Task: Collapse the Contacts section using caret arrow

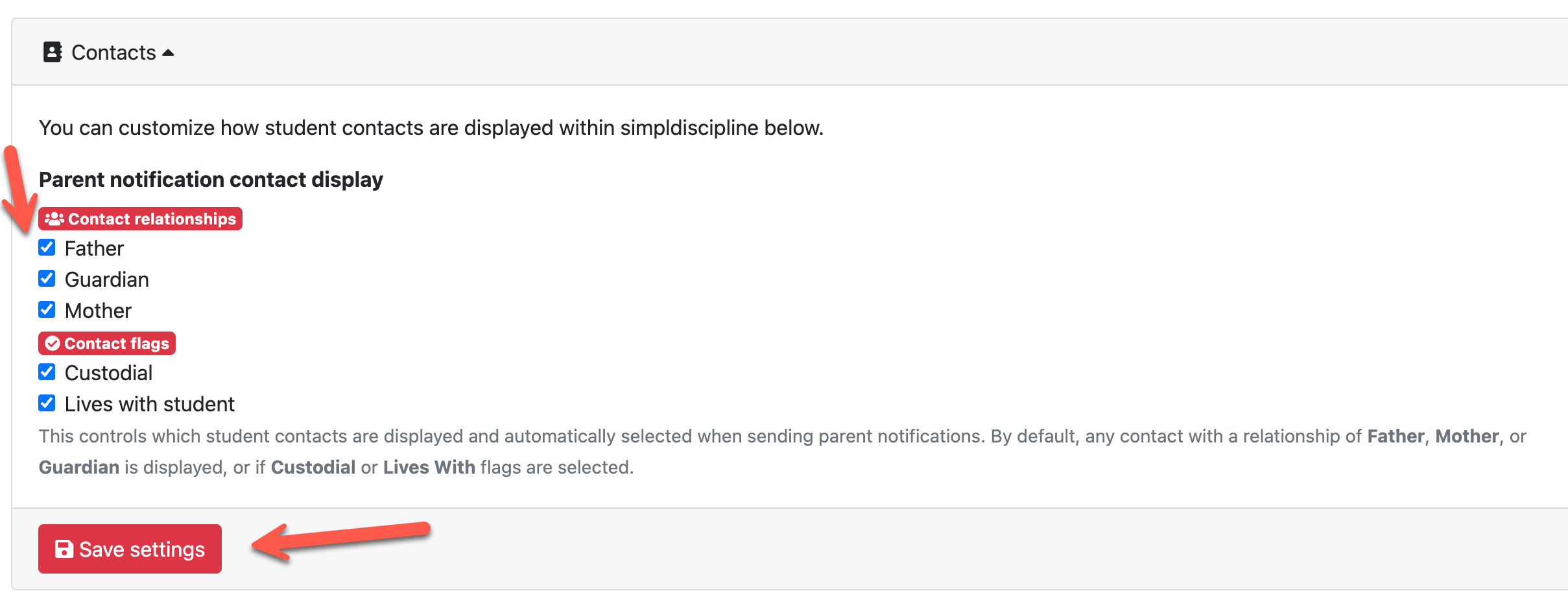Action: (x=168, y=53)
